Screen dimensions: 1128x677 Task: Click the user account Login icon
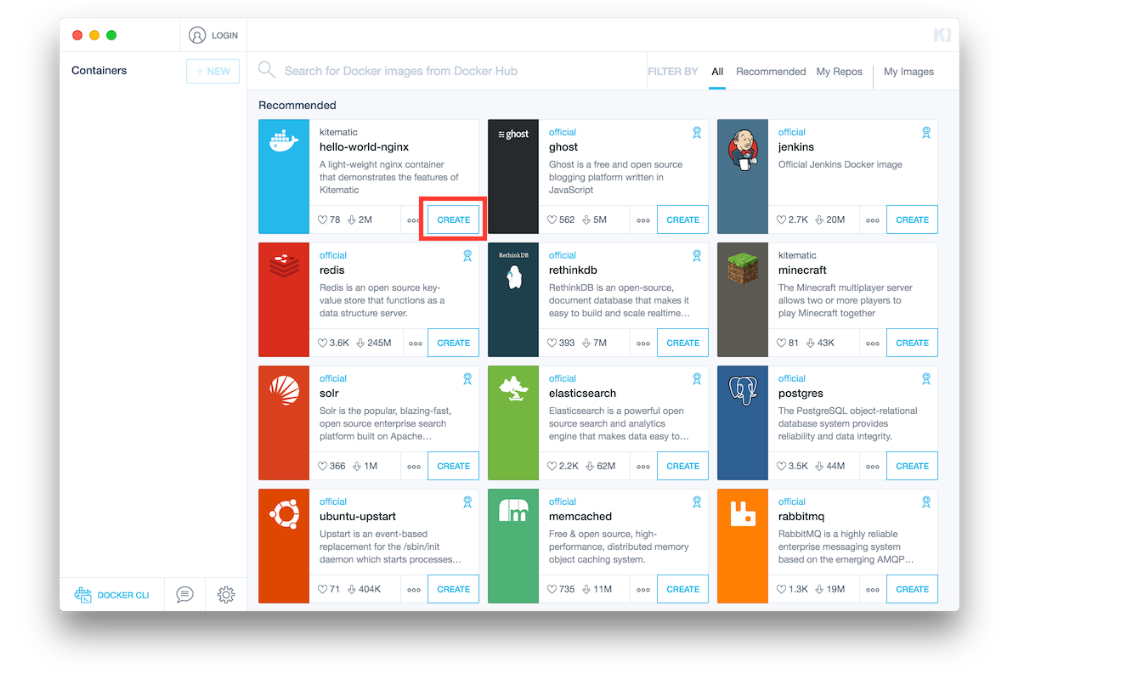[x=197, y=35]
